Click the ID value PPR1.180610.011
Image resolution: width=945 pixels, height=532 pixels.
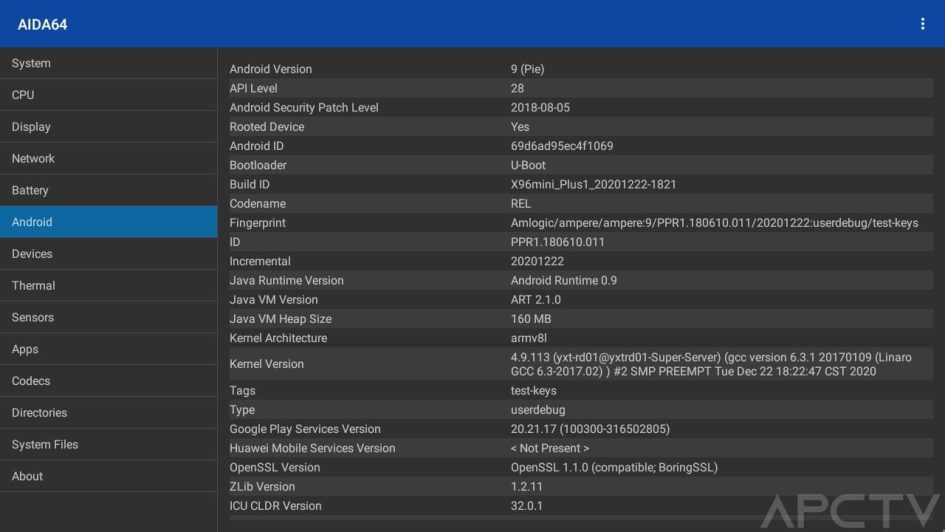point(557,242)
